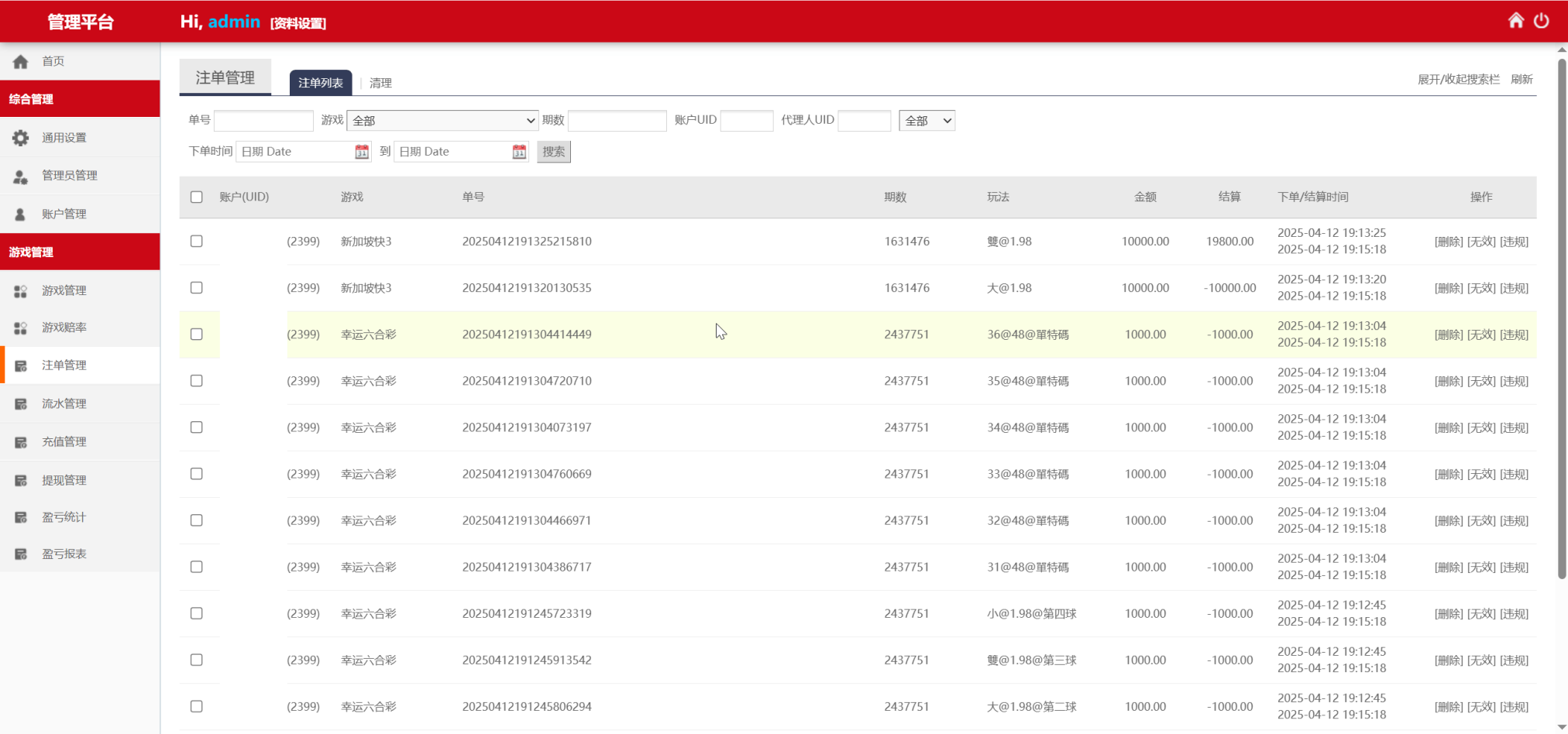Screen dimensions: 1568x734
Task: Click the 提现管理 sidebar icon
Action: tap(20, 479)
